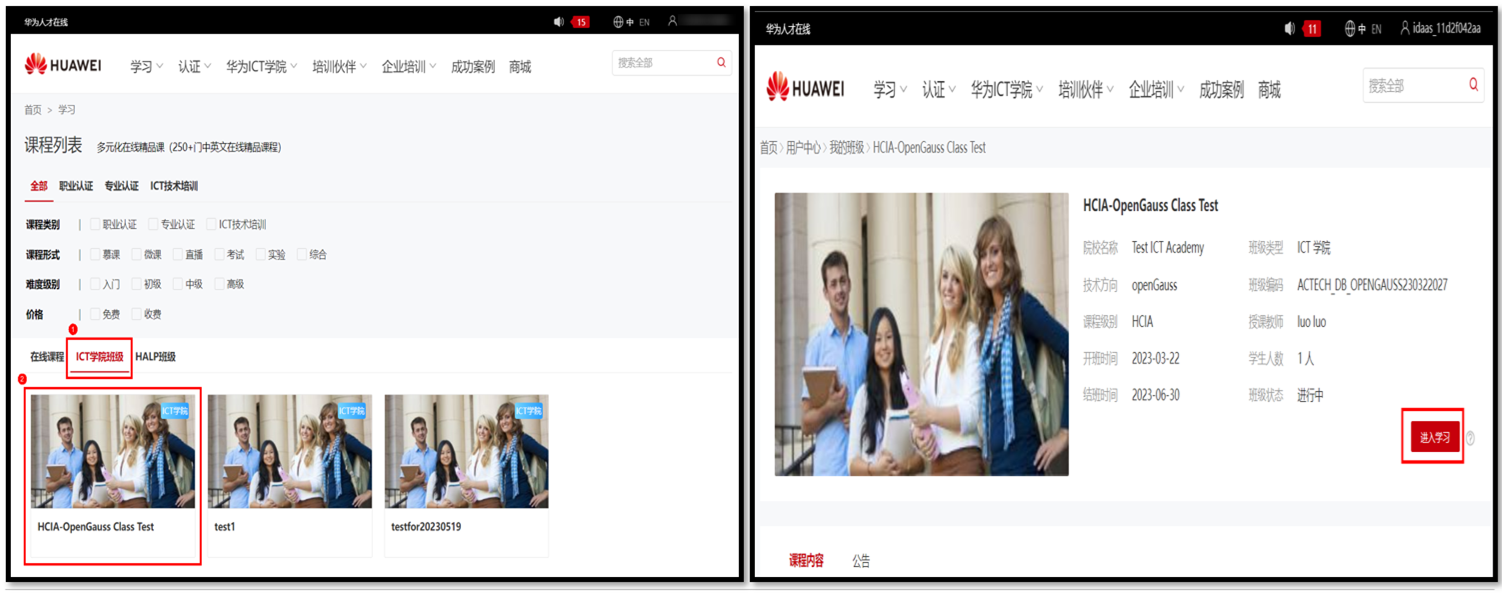This screenshot has width=1502, height=593.
Task: Switch to the 职业认证 course tab
Action: (x=76, y=186)
